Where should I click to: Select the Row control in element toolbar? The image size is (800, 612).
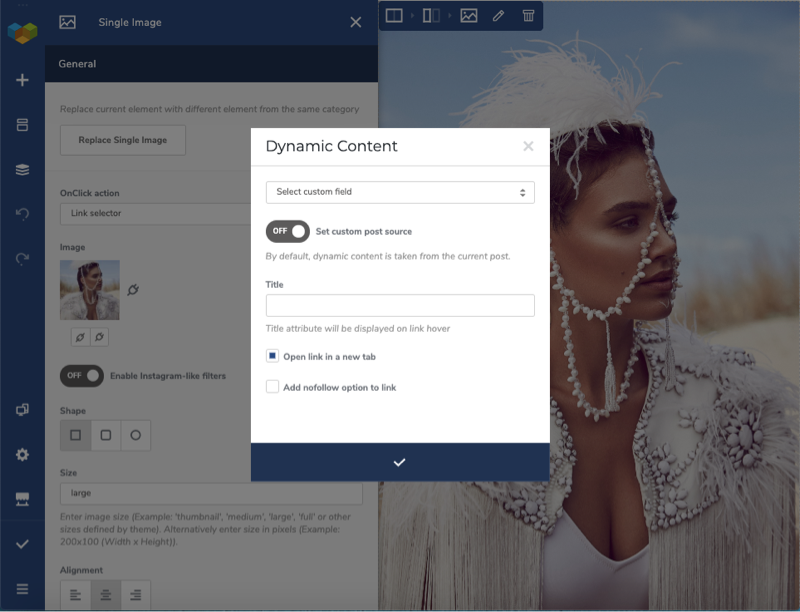[394, 15]
